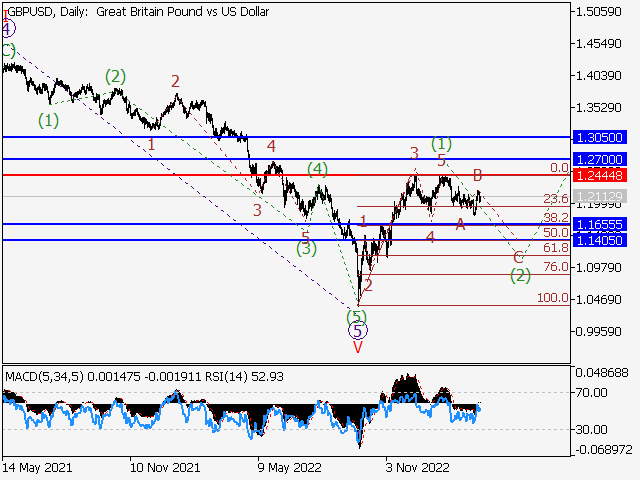640x480 pixels.
Task: Select the 70.00 RSI level label
Action: (591, 393)
